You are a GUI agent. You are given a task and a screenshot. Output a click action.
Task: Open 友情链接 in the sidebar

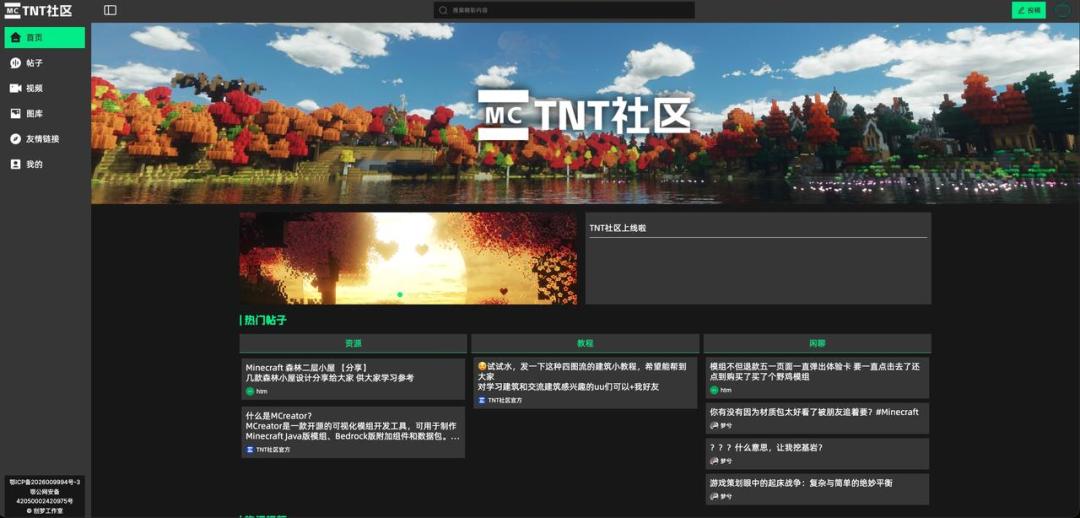pyautogui.click(x=45, y=139)
